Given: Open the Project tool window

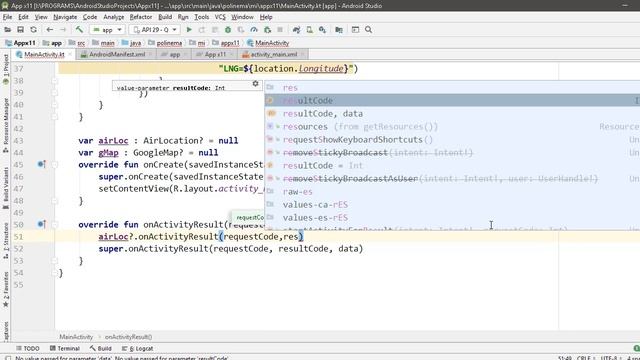Looking at the screenshot, I should point(6,69).
